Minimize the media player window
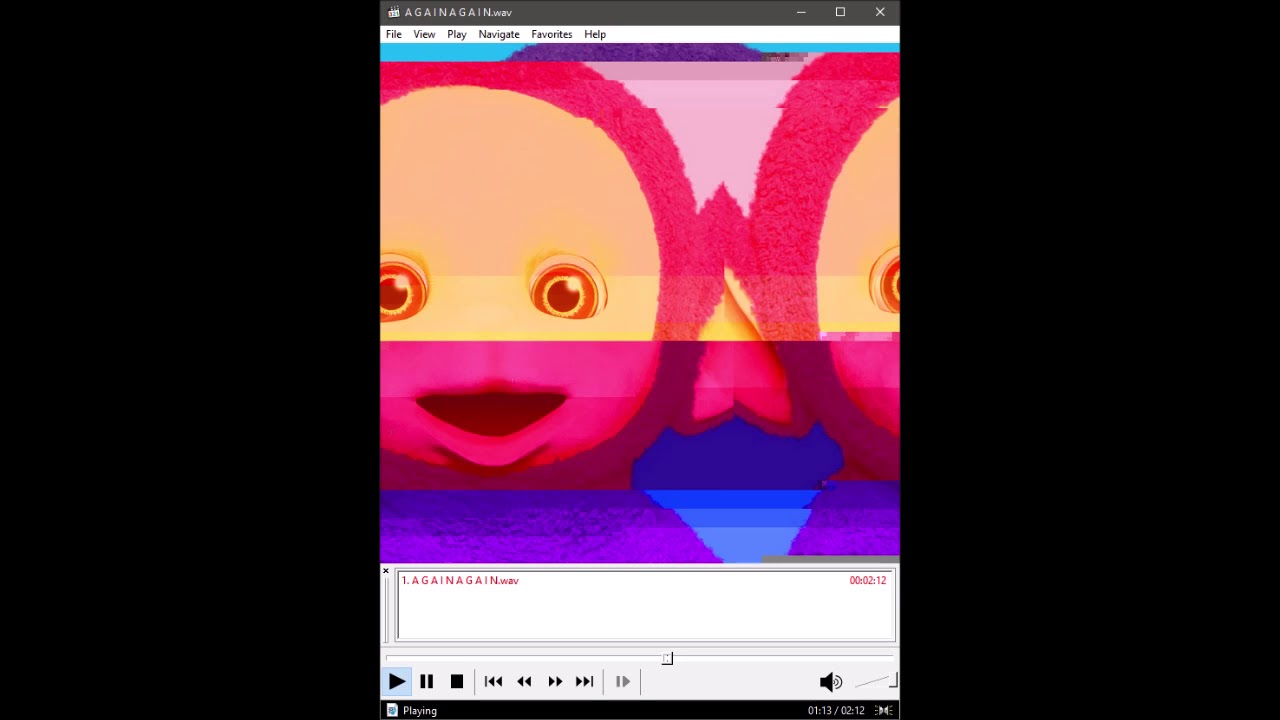 click(801, 12)
